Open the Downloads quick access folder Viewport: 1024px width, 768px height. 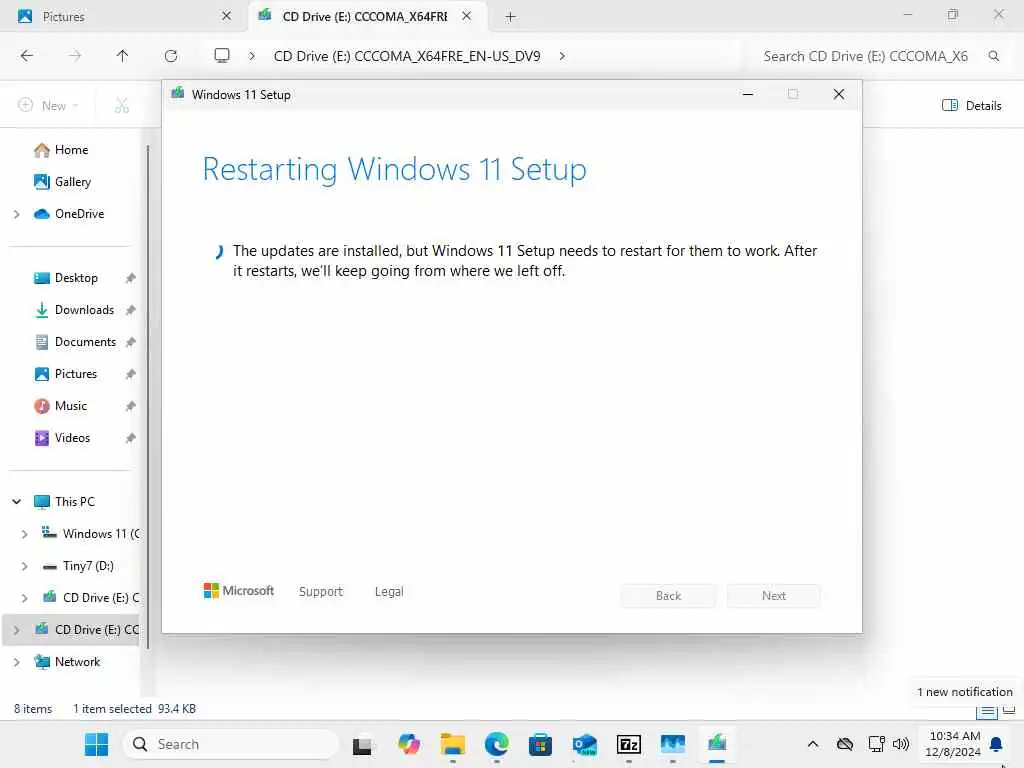[x=74, y=310]
